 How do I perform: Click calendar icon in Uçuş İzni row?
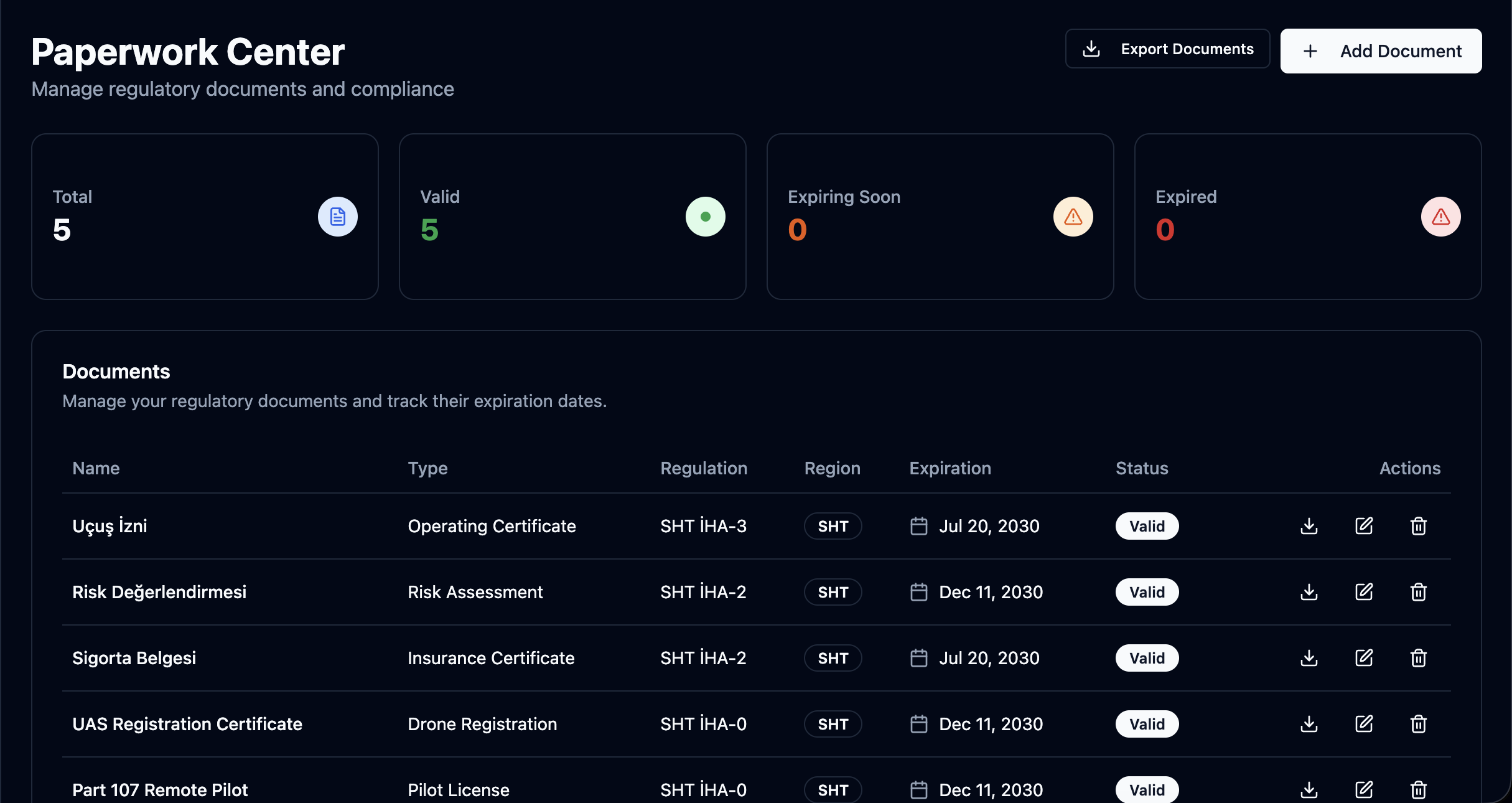(919, 526)
